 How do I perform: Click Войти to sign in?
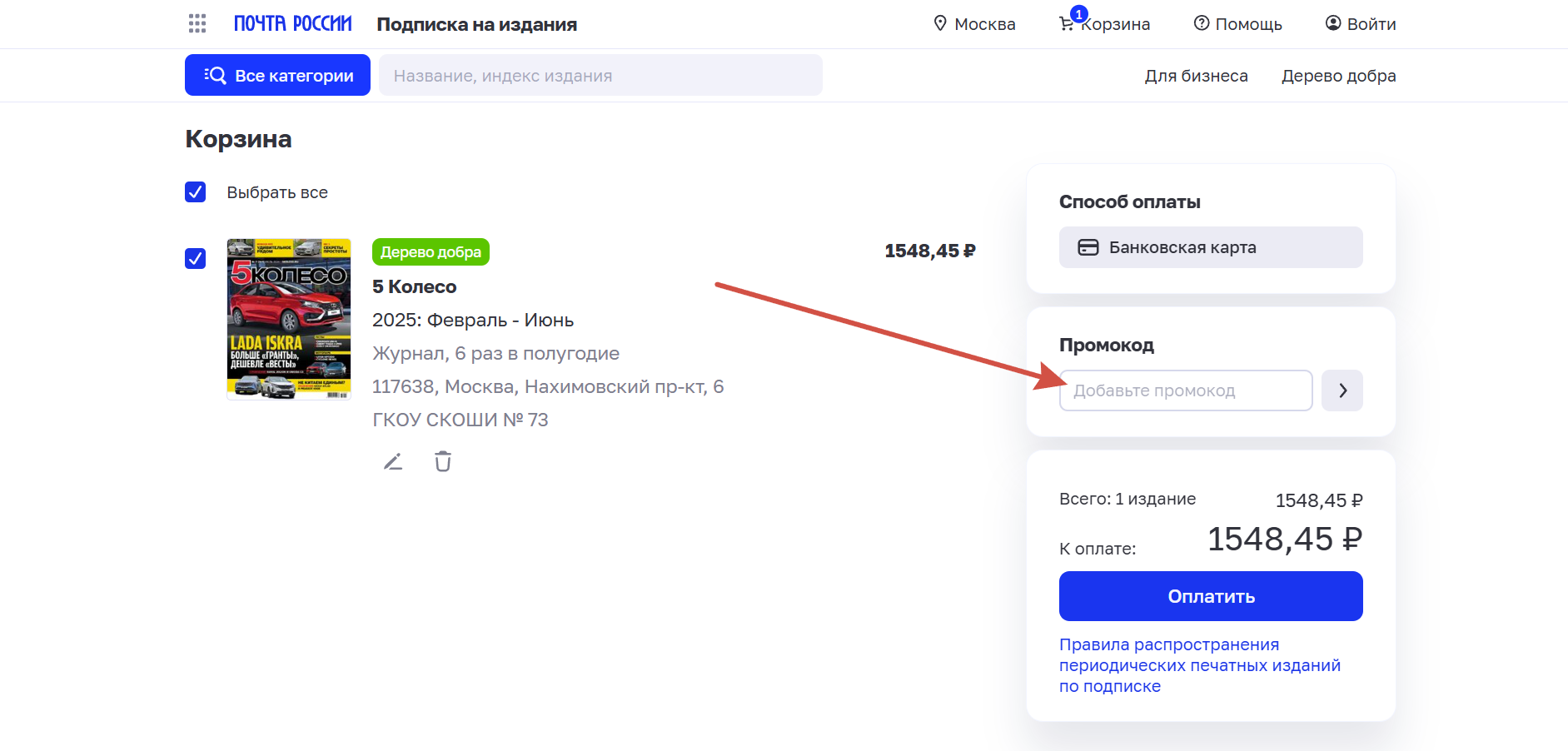pos(1361,23)
